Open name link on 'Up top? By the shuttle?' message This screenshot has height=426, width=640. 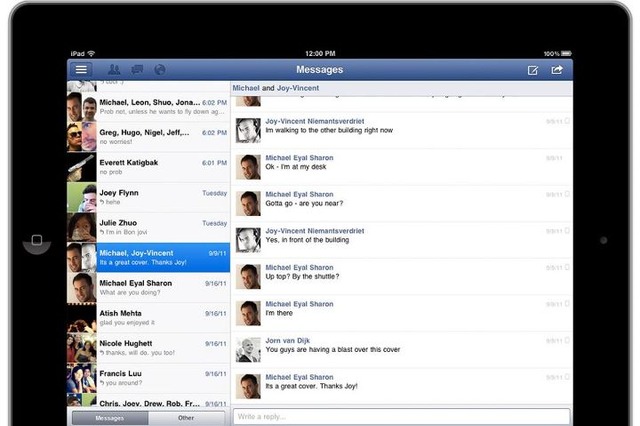299,268
